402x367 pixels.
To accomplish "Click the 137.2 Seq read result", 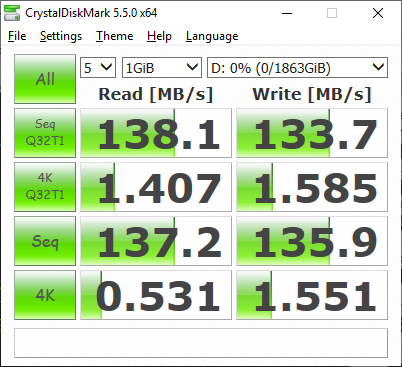I will pyautogui.click(x=156, y=241).
